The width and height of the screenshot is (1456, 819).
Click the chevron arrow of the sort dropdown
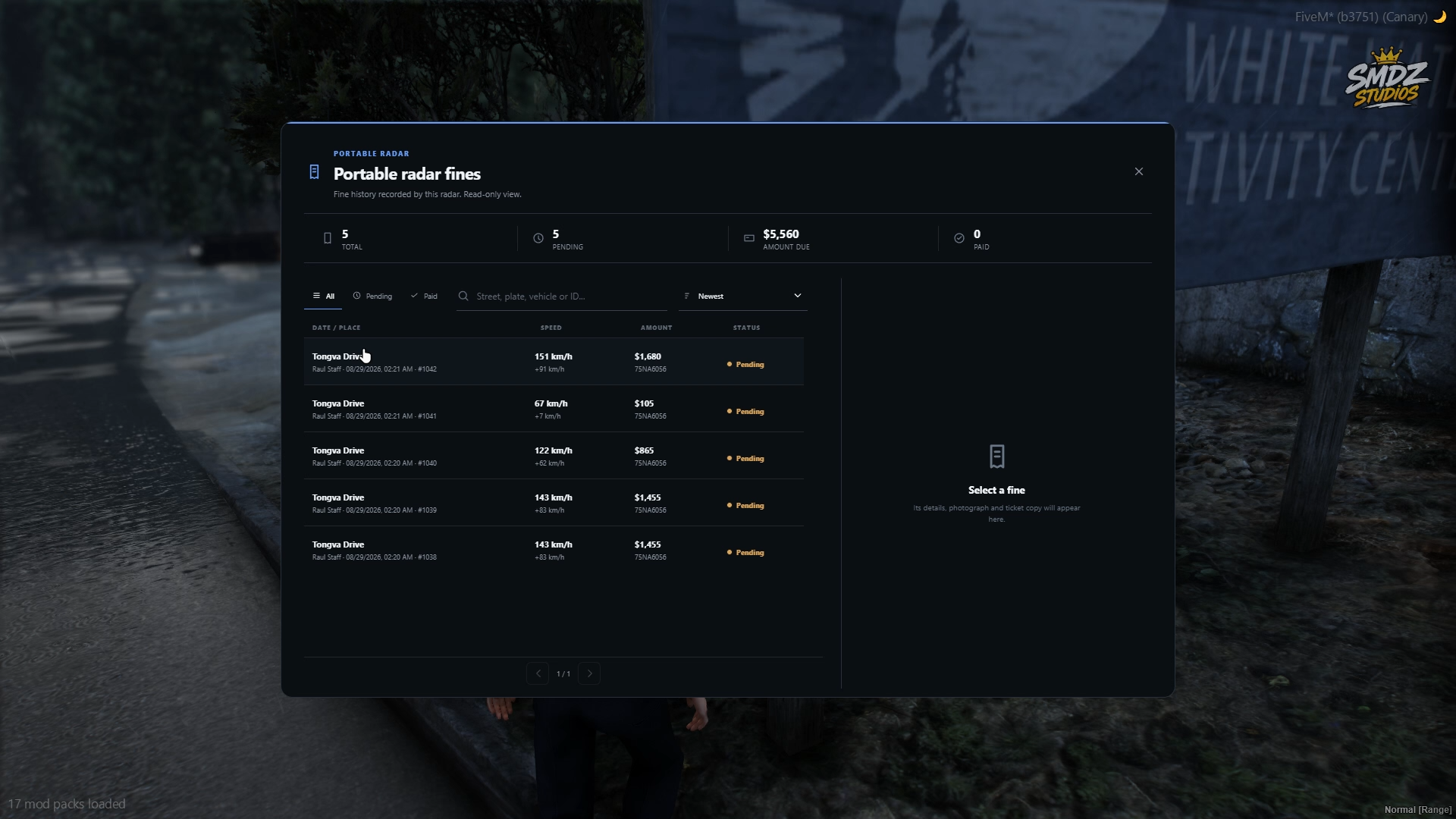[x=797, y=296]
